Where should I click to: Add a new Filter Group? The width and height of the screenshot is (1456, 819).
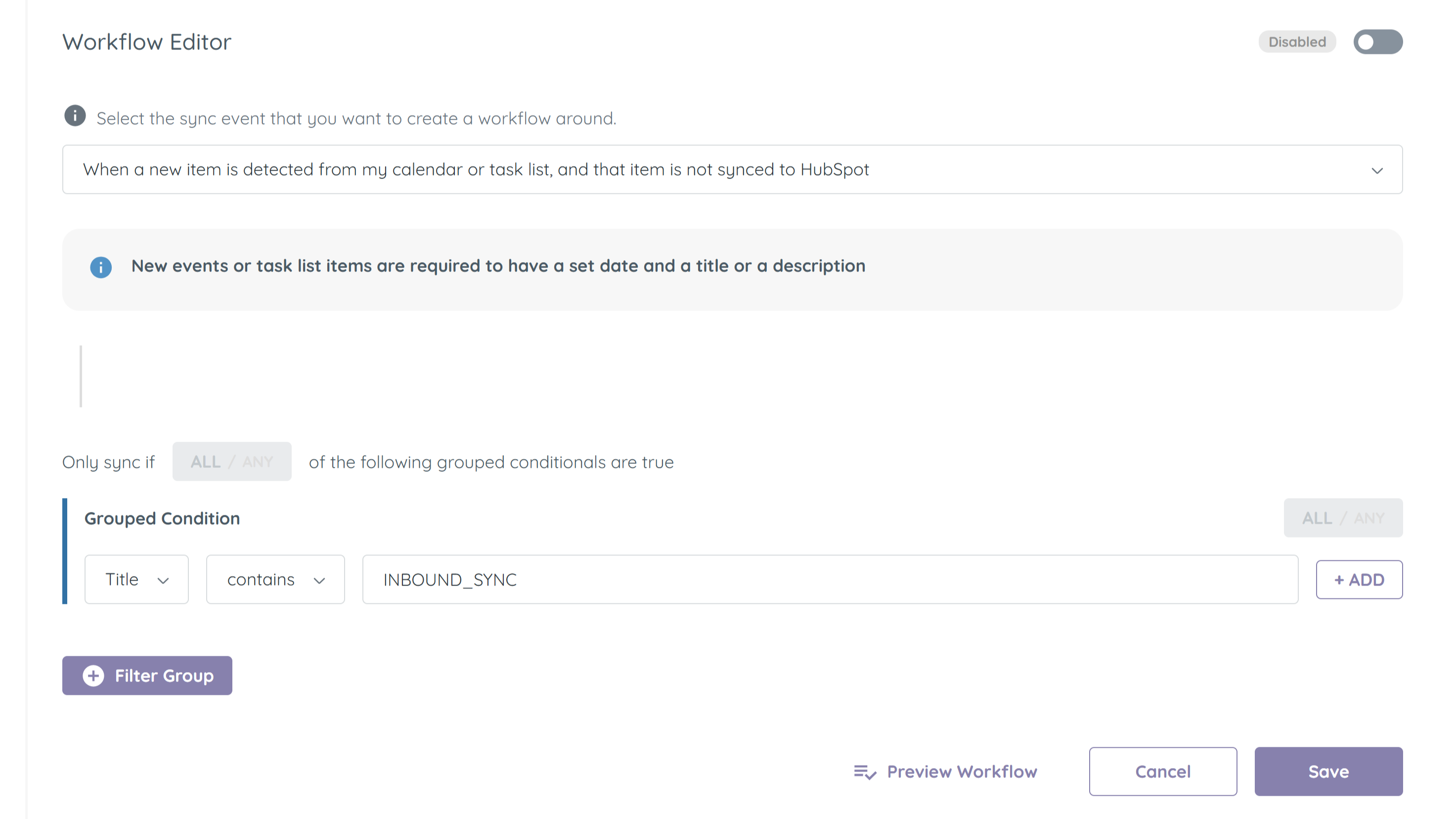[x=147, y=676]
